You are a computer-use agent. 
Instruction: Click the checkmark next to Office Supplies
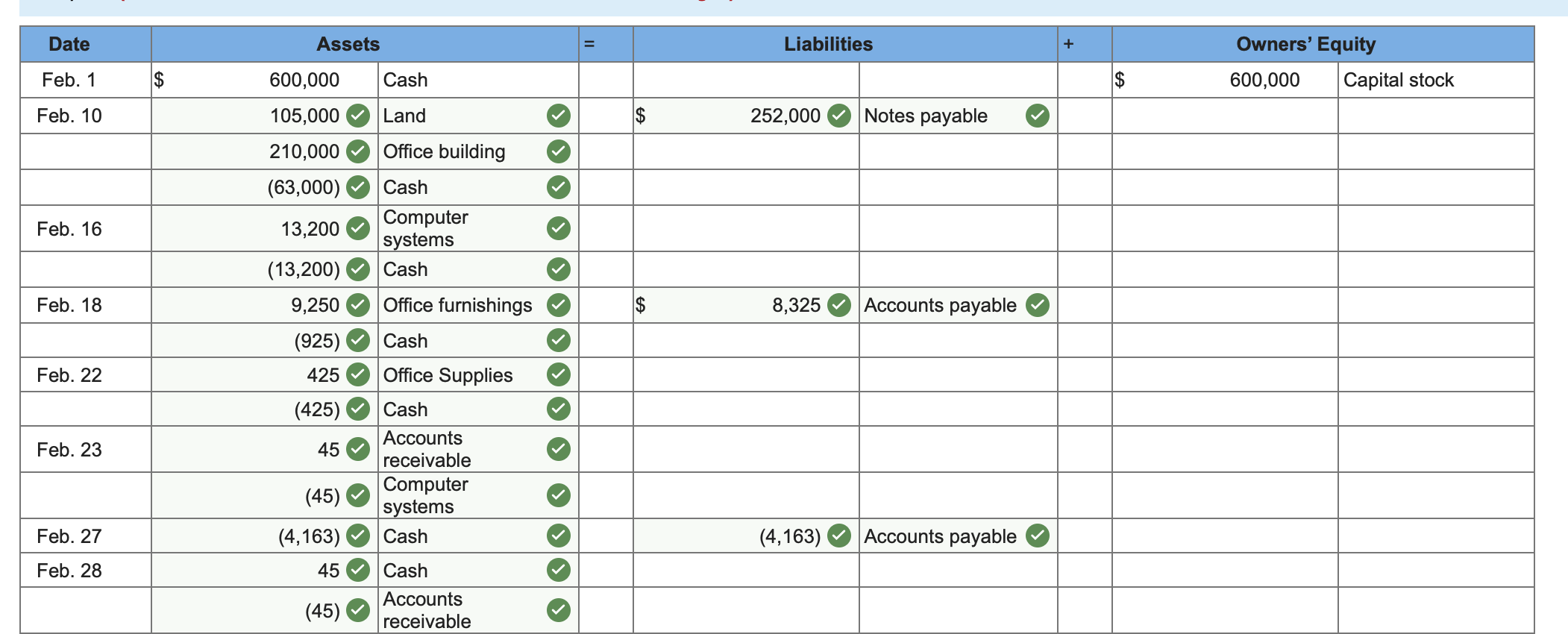559,374
